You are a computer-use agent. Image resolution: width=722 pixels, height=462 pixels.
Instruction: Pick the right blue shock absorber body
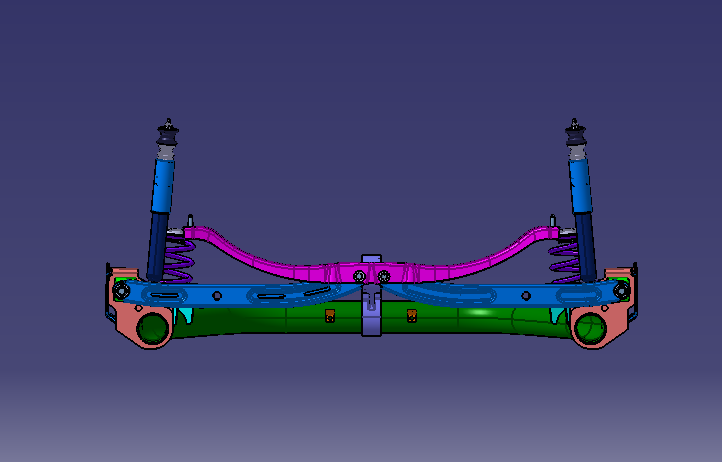(580, 185)
